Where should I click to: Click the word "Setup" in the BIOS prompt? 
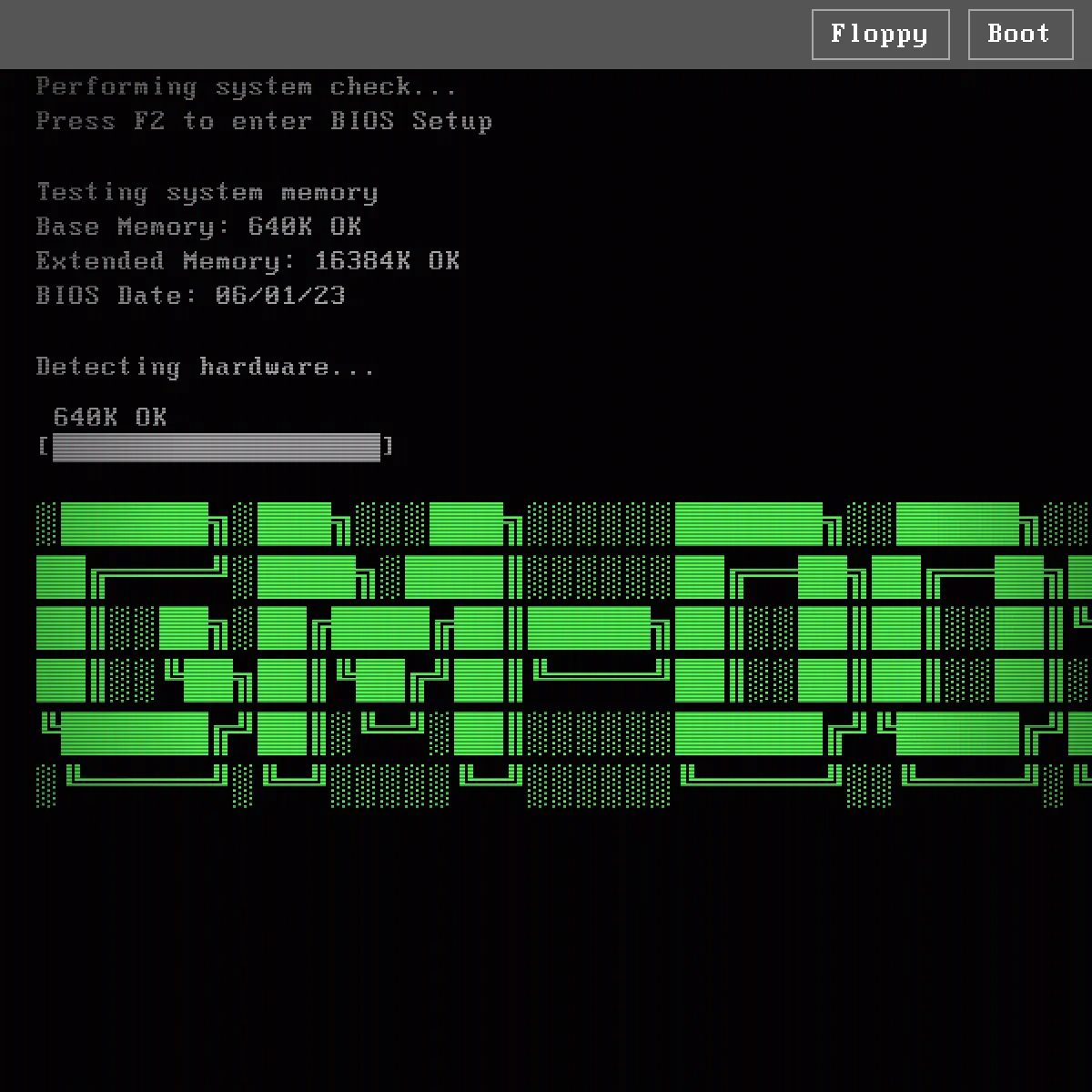coord(452,122)
